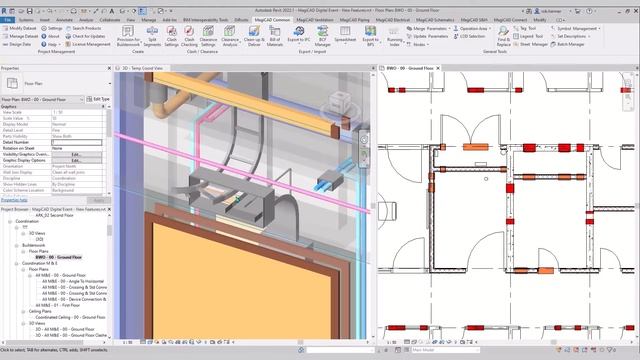Open Clash Settings in ribbon

click(171, 36)
